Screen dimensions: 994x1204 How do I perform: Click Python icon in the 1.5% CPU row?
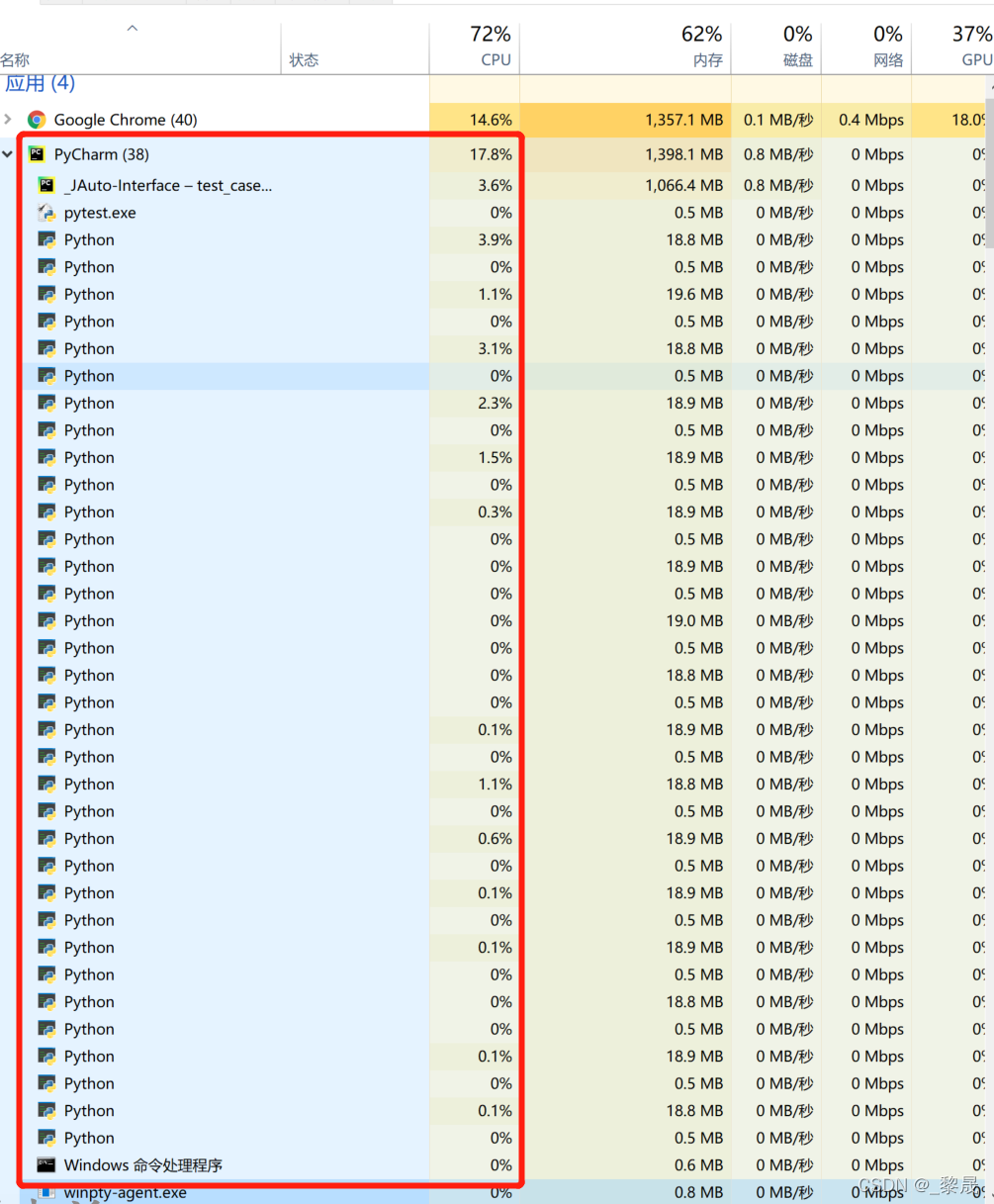[45, 457]
